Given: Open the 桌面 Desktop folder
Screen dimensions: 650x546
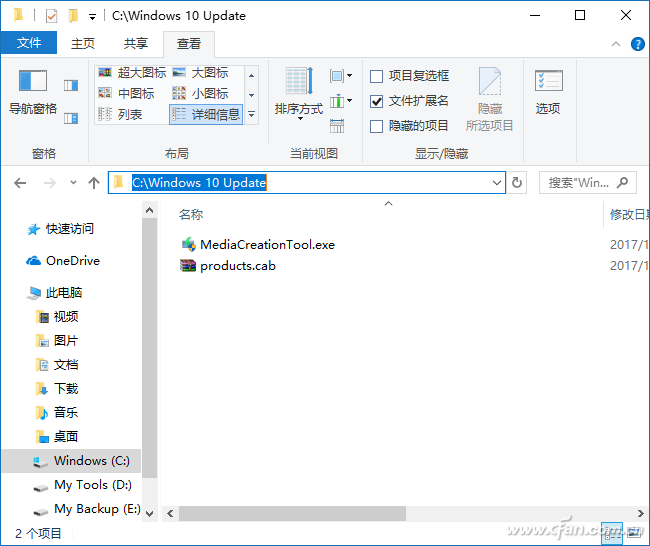Looking at the screenshot, I should (x=57, y=437).
